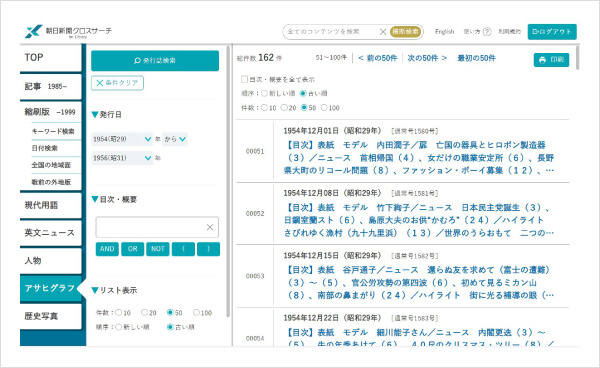The width and height of the screenshot is (600, 368).
Task: Select 全国の地域面 submenu item
Action: (51, 165)
